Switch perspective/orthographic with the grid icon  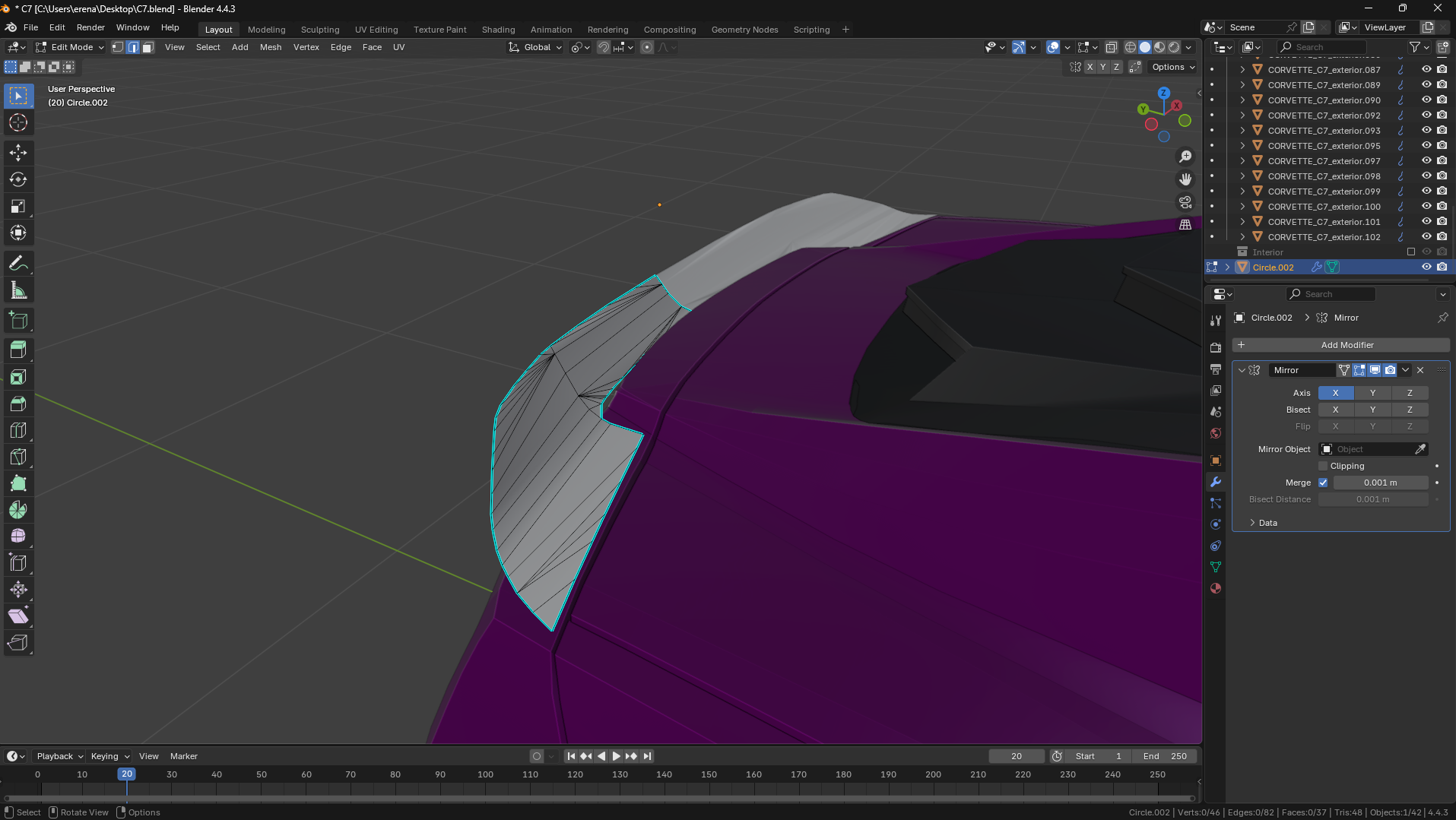pyautogui.click(x=1185, y=225)
